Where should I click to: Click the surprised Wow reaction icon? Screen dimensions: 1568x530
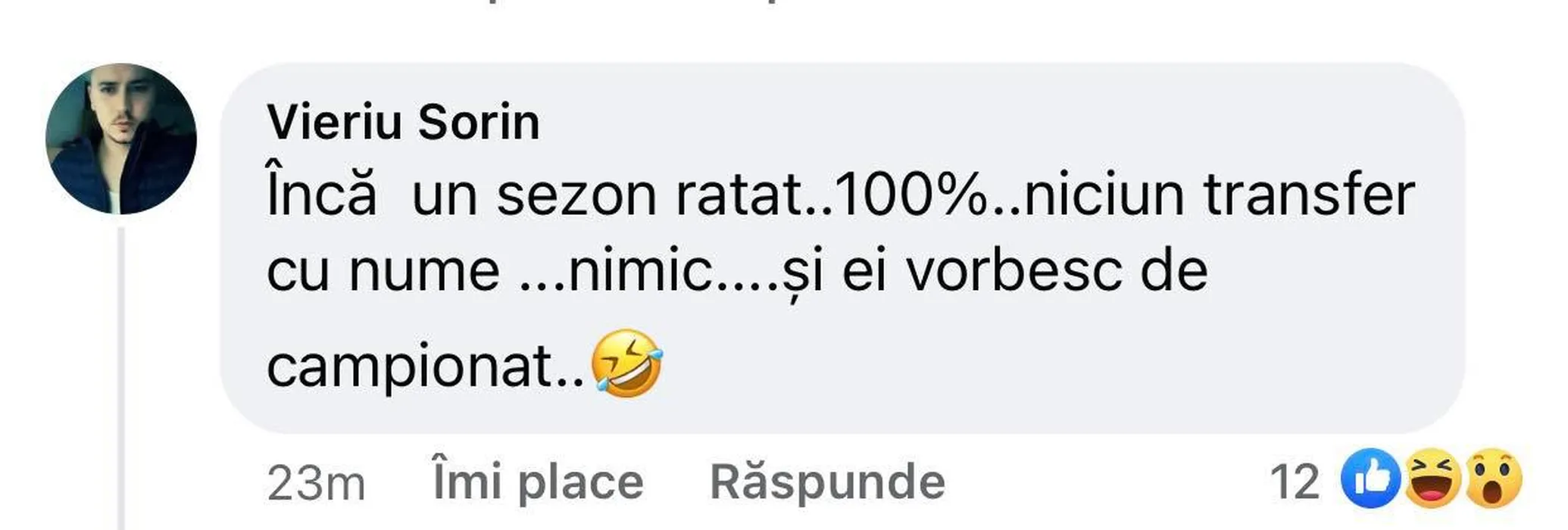1493,479
